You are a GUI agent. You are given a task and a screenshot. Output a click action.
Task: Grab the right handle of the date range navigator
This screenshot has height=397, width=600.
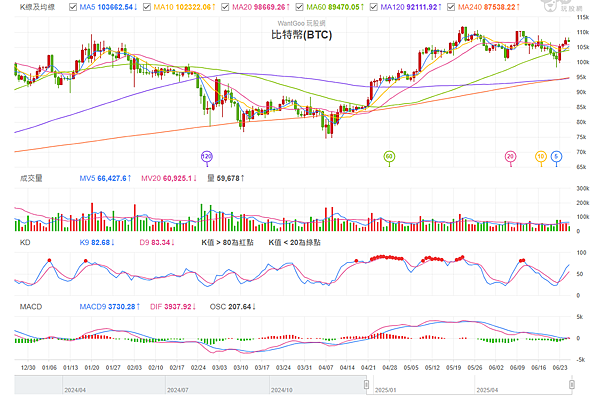[x=572, y=384]
